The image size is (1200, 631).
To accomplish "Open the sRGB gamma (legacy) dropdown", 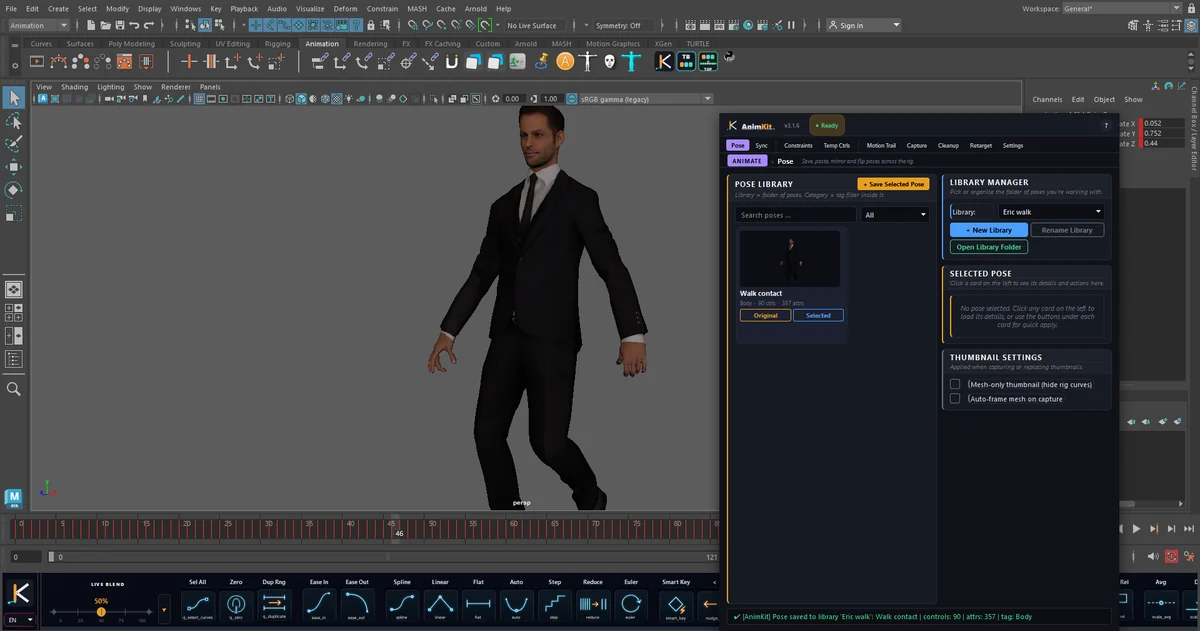I will [646, 99].
